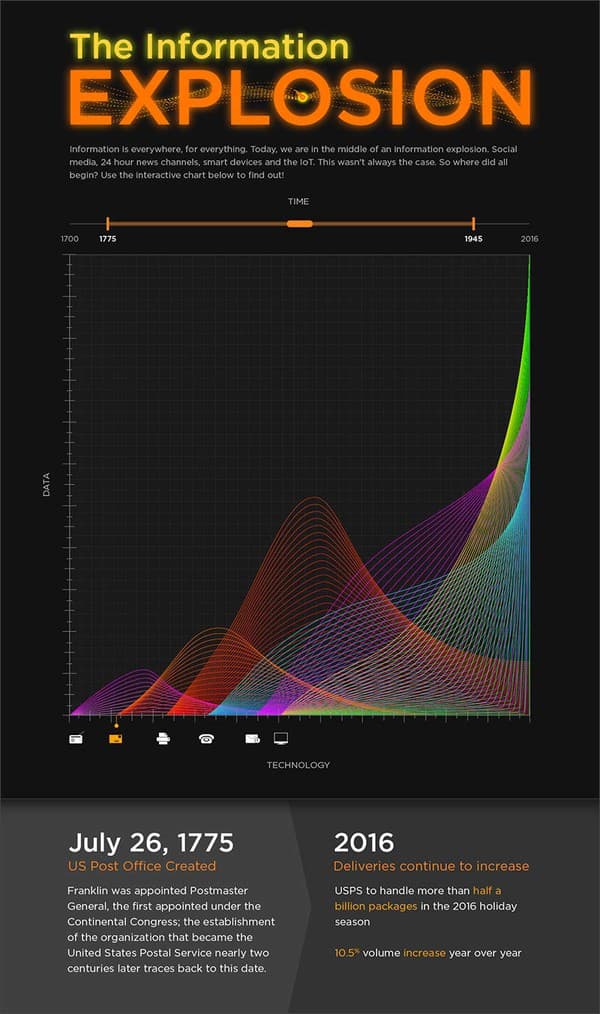Click the highlighted orange mail envelope icon
Viewport: 600px width, 1014px height.
coord(116,739)
